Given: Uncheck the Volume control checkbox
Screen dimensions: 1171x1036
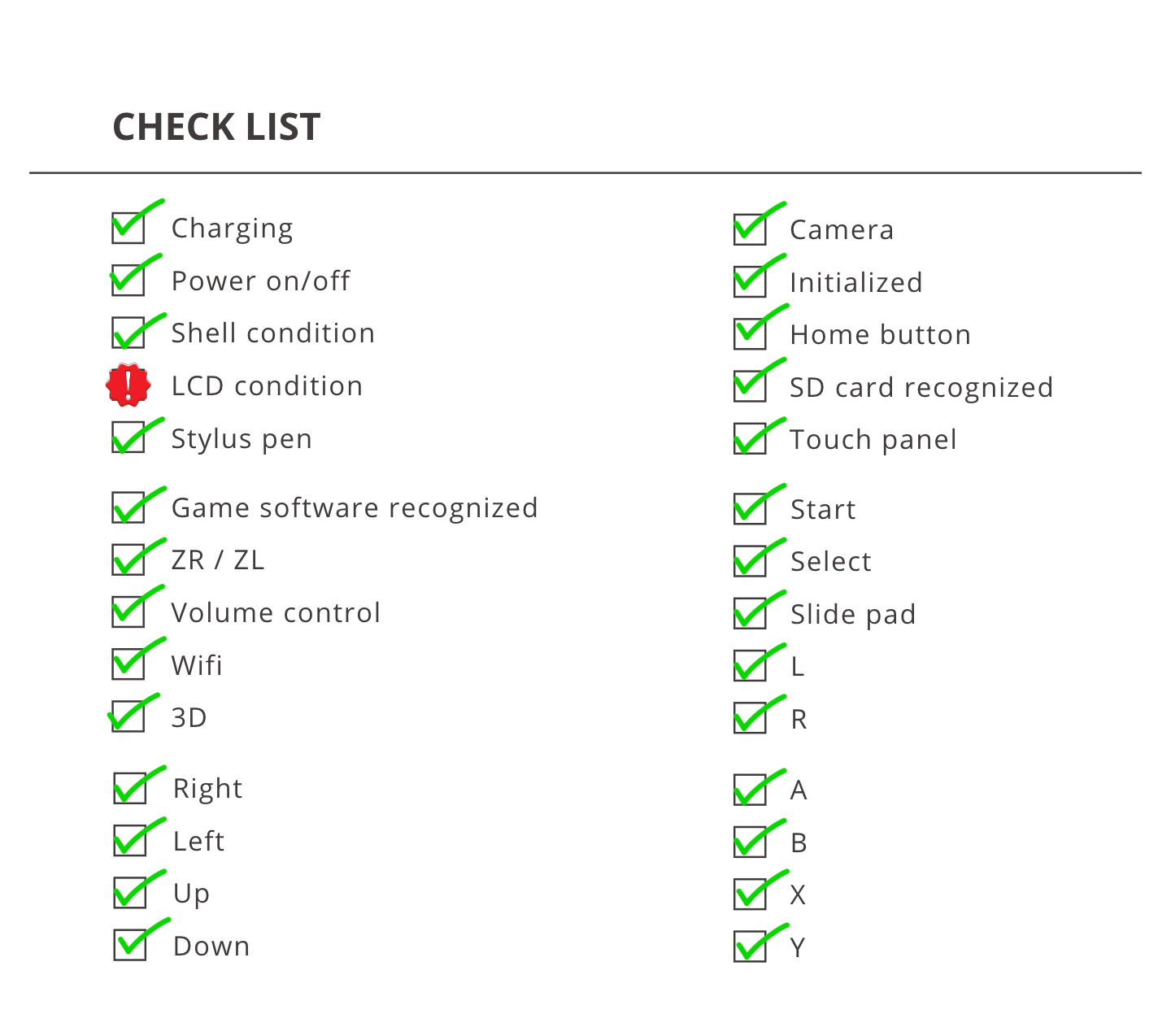Looking at the screenshot, I should [128, 612].
